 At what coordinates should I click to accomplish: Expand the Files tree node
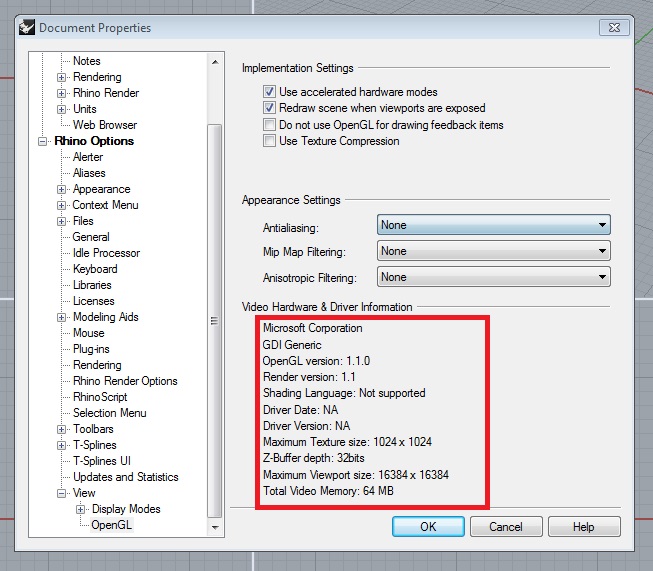[x=61, y=221]
